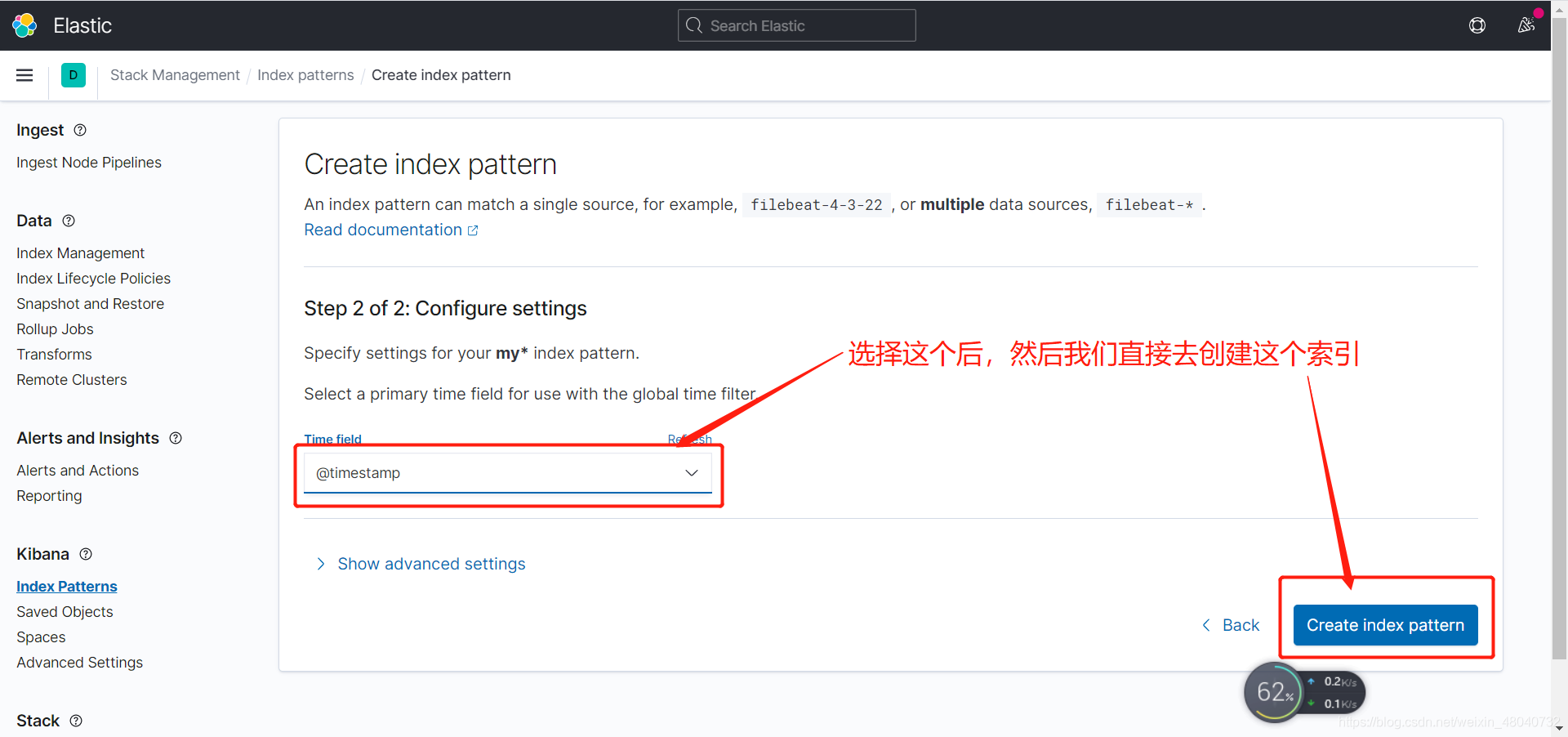Click the search magnifier icon
Screen dimensions: 1568x737
694,25
